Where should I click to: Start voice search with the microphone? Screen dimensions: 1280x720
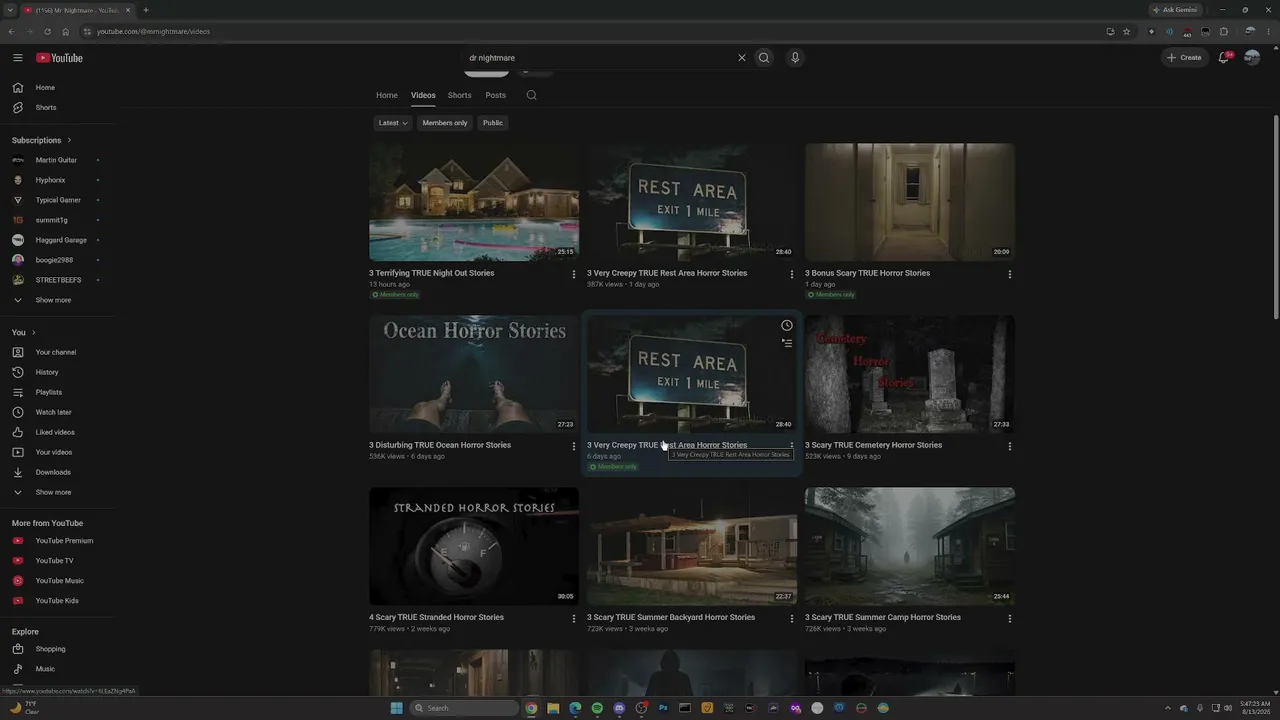(795, 58)
